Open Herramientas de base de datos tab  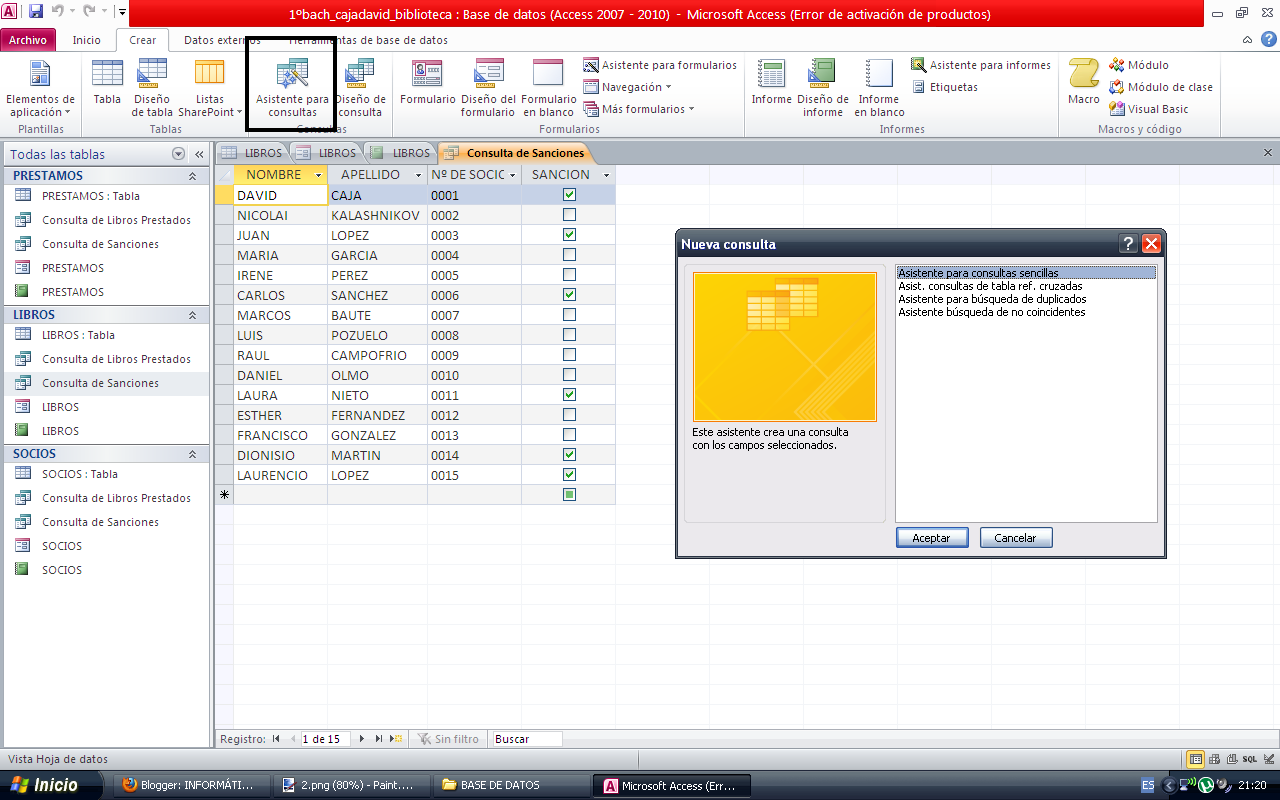pos(368,40)
